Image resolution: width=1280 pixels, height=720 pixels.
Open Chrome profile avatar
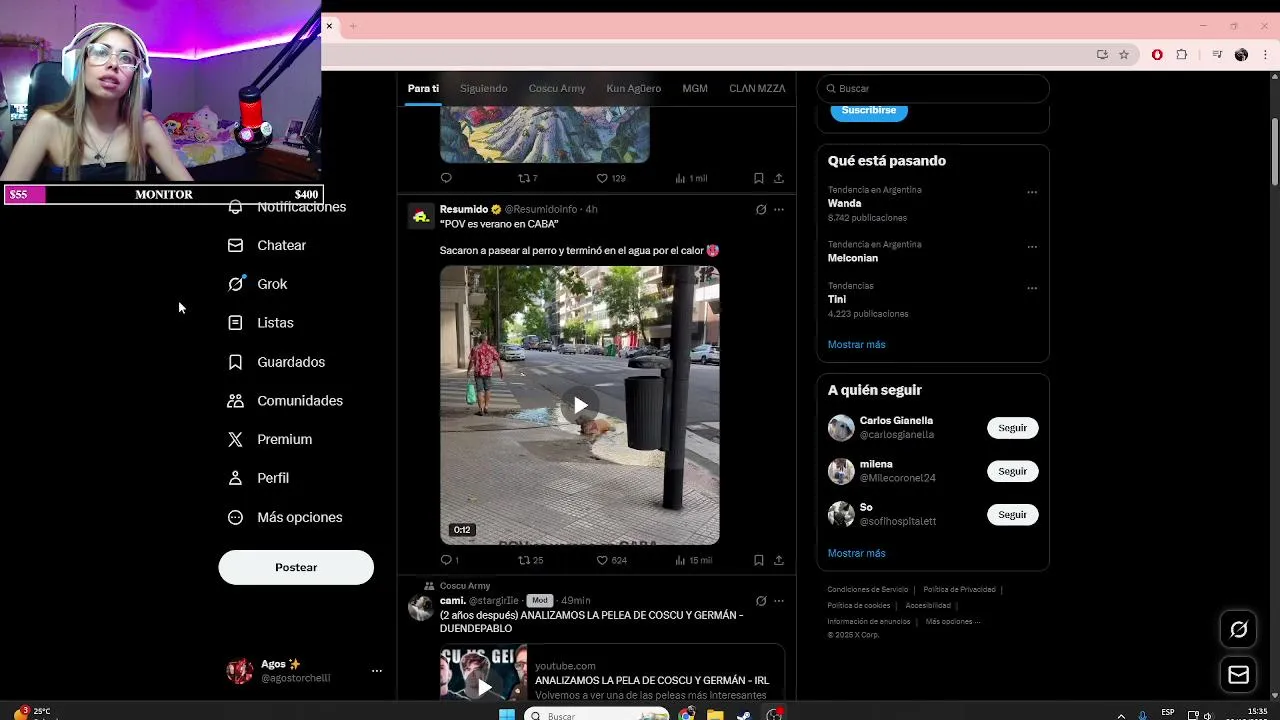[x=1241, y=55]
